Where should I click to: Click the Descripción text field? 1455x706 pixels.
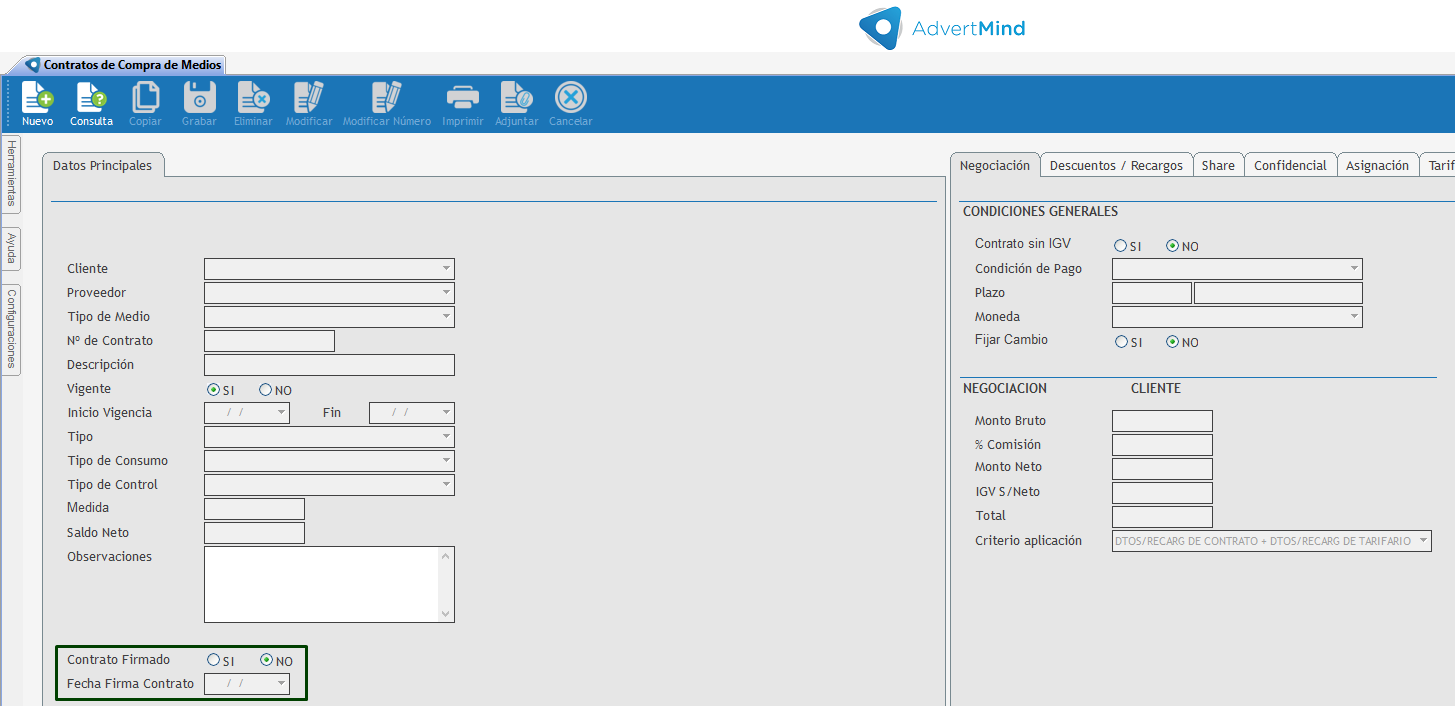329,365
